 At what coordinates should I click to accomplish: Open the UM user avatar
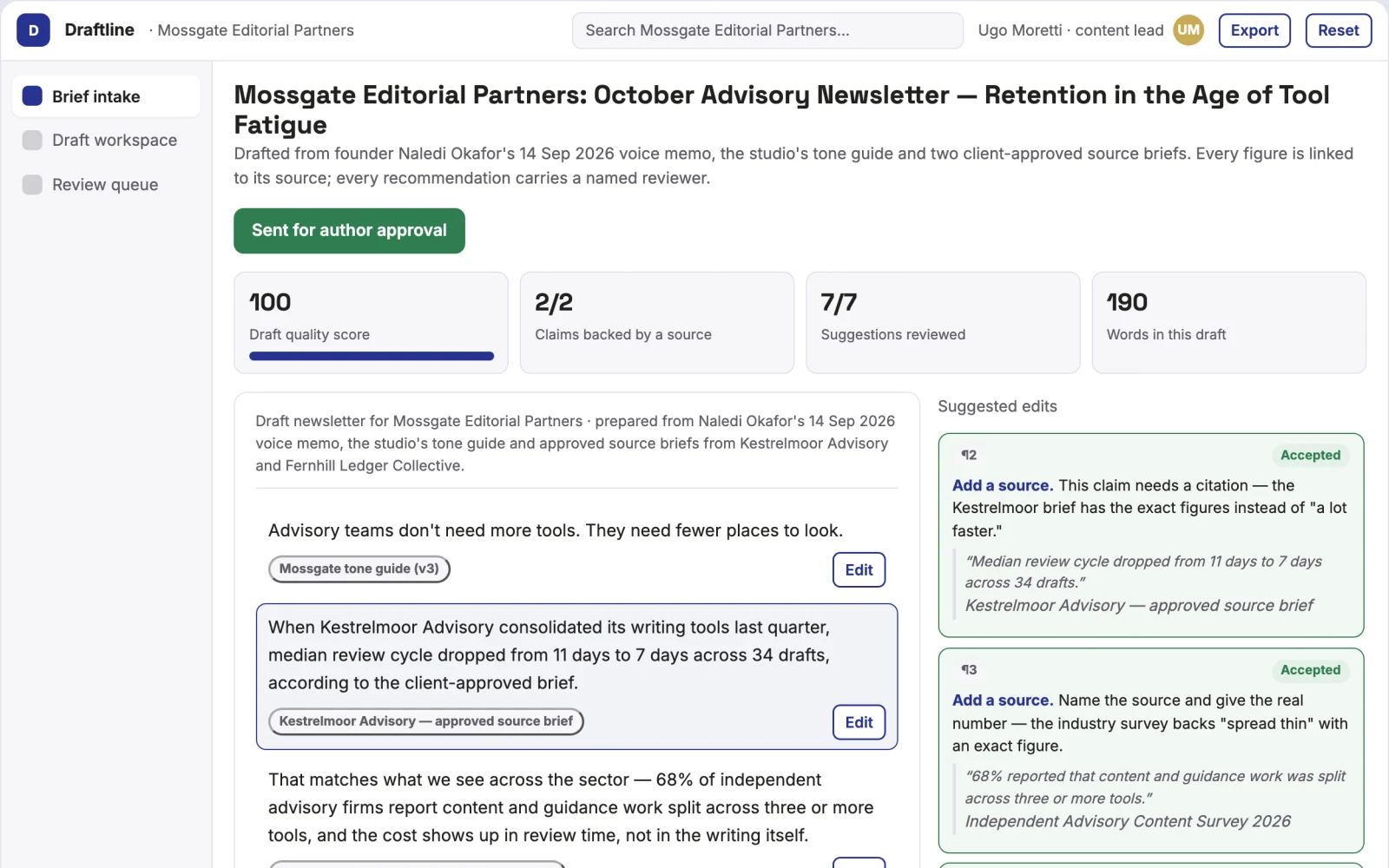1188,30
